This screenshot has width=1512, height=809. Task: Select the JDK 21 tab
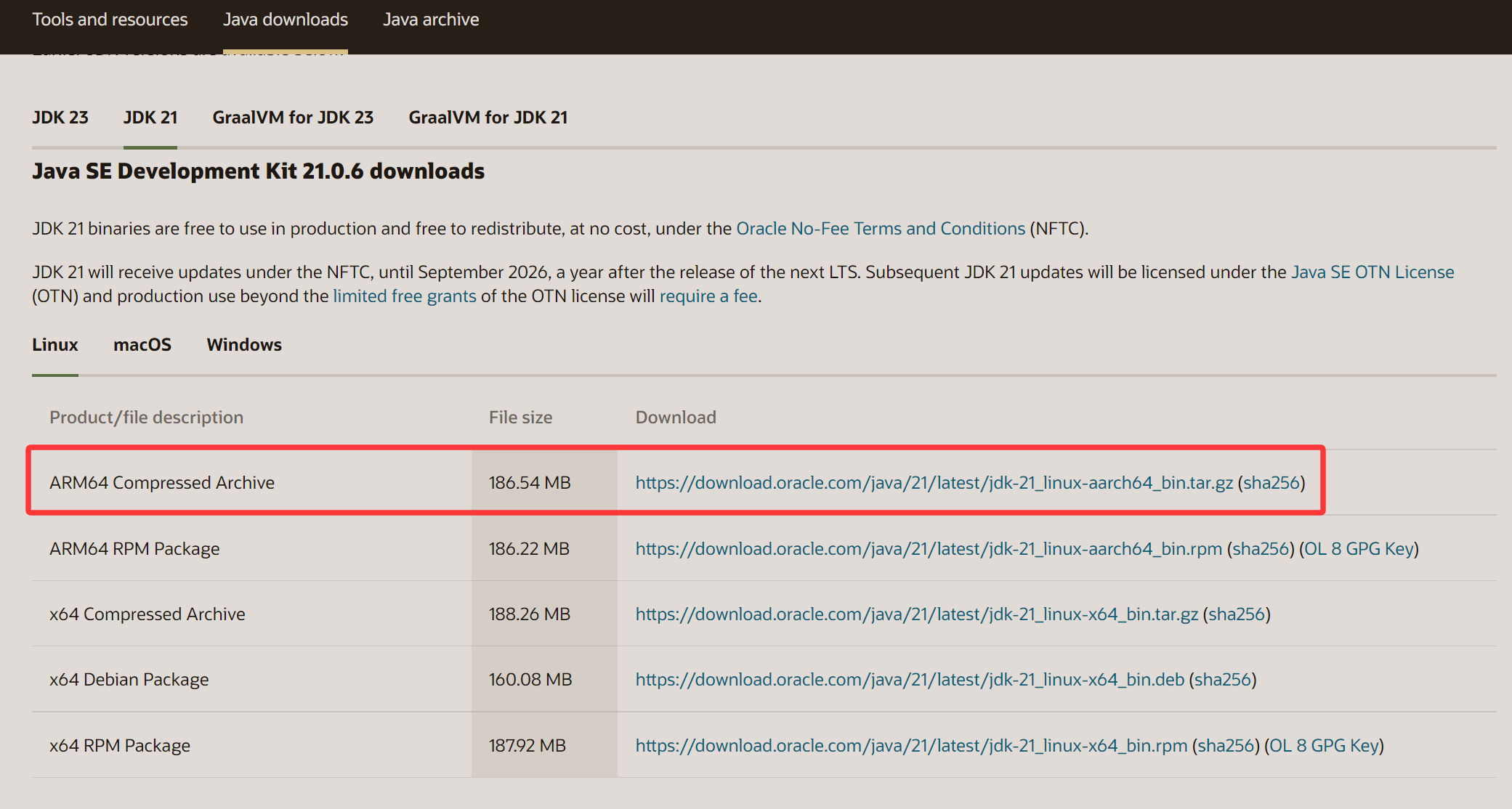(x=150, y=118)
